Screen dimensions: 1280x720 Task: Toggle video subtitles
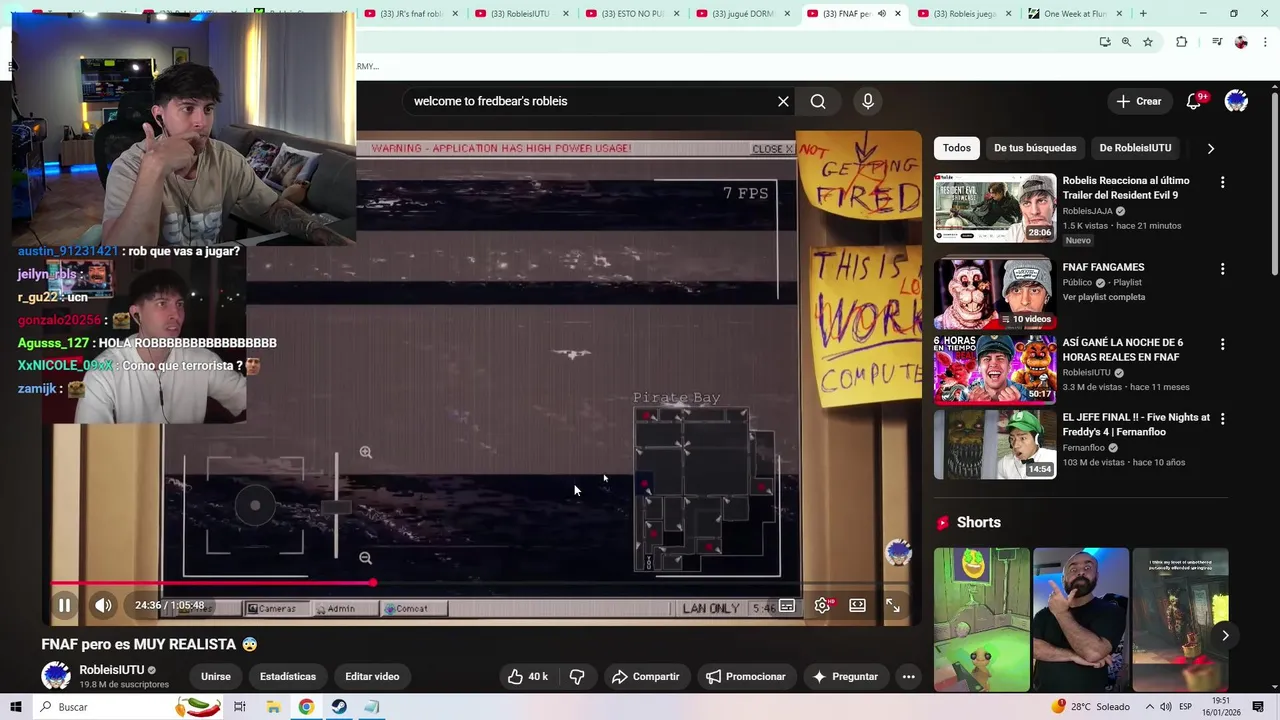click(x=787, y=605)
